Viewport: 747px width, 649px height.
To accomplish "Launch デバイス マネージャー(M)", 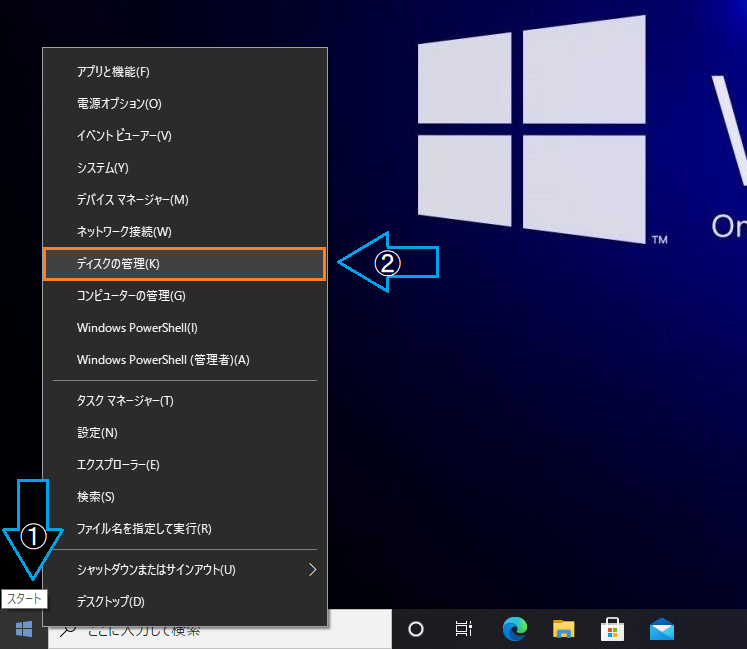I will [185, 200].
